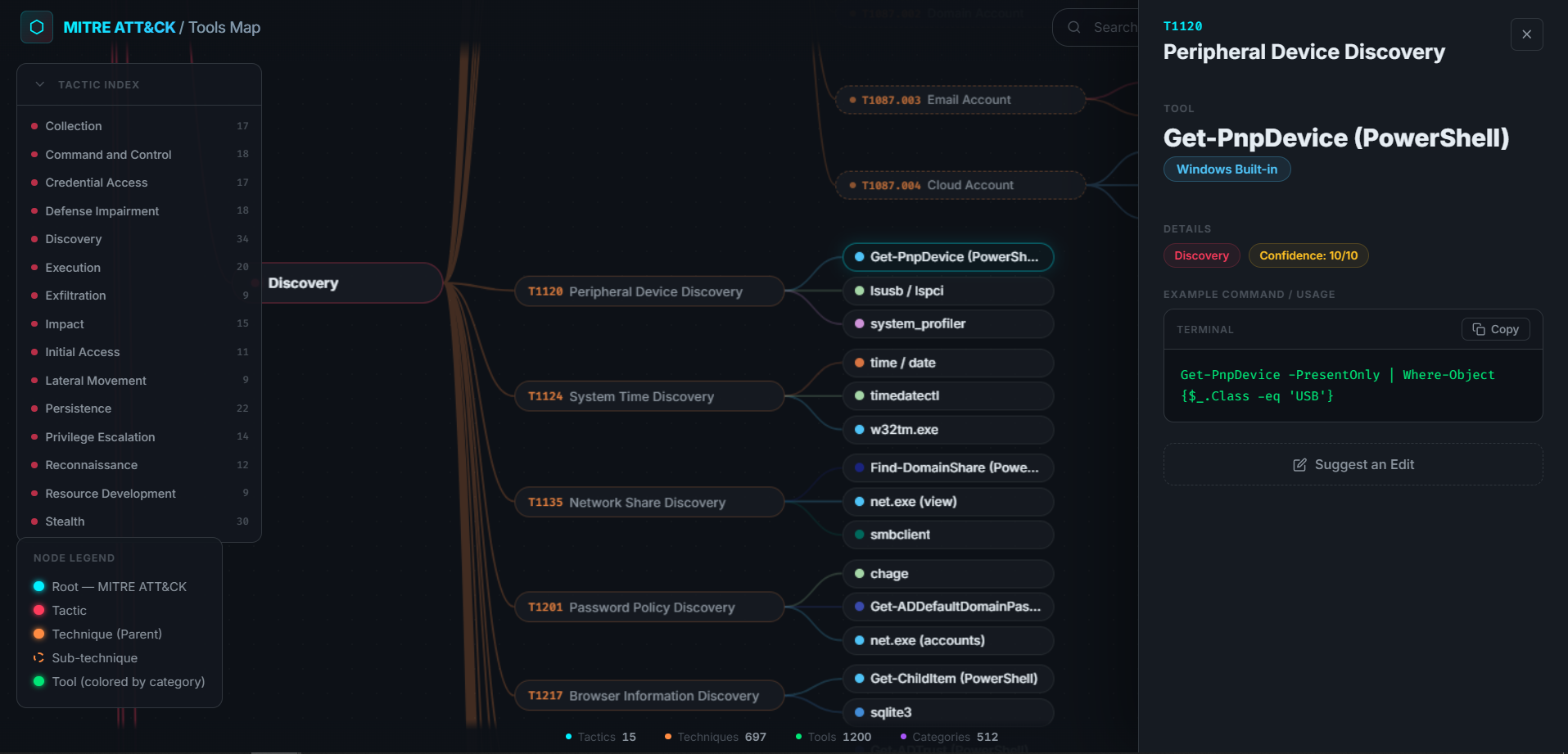Image resolution: width=1568 pixels, height=754 pixels.
Task: Open the Impact tactic entry
Action: tap(139, 324)
